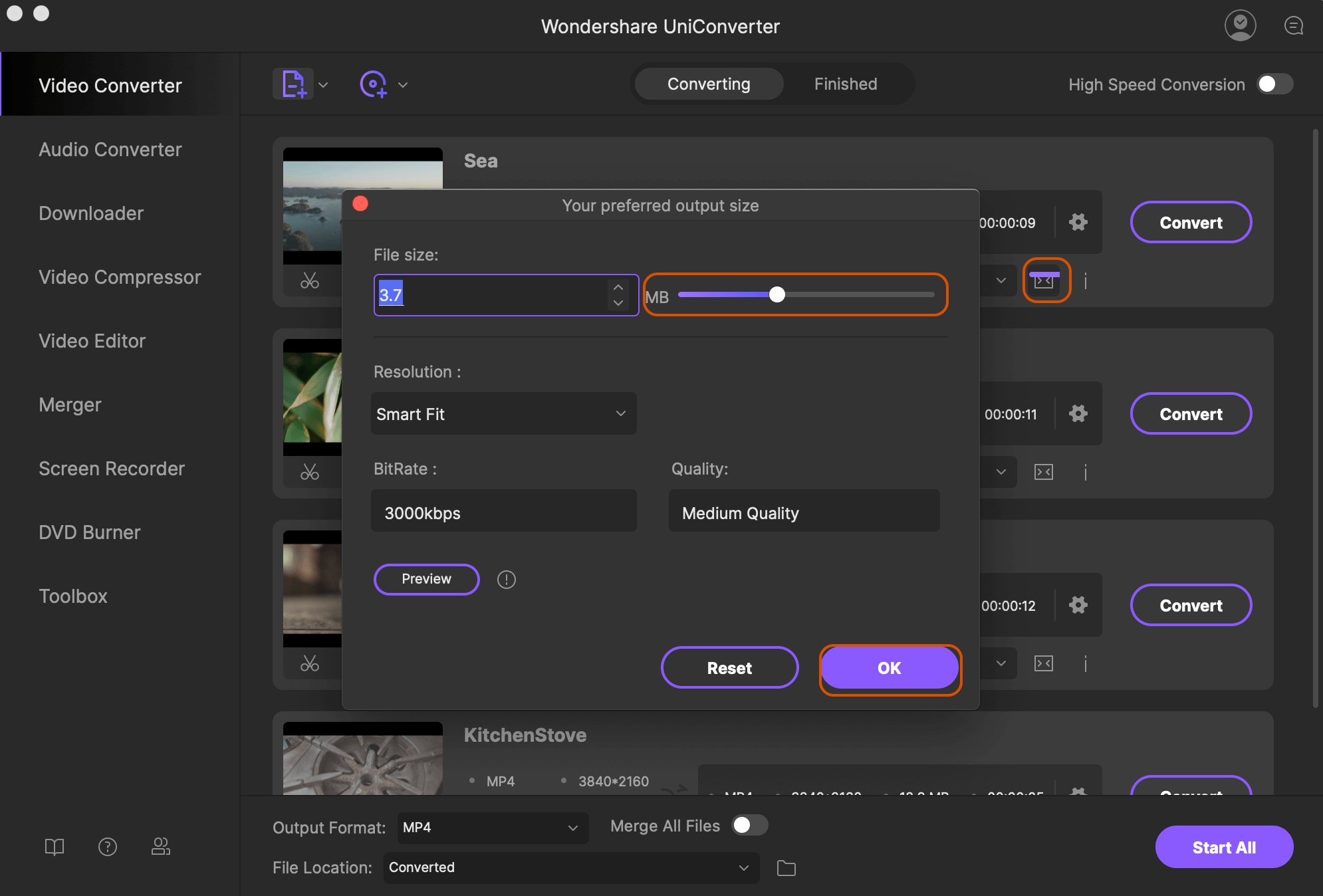Click the Screen Recorder sidebar icon
This screenshot has height=896, width=1323.
pyautogui.click(x=111, y=468)
